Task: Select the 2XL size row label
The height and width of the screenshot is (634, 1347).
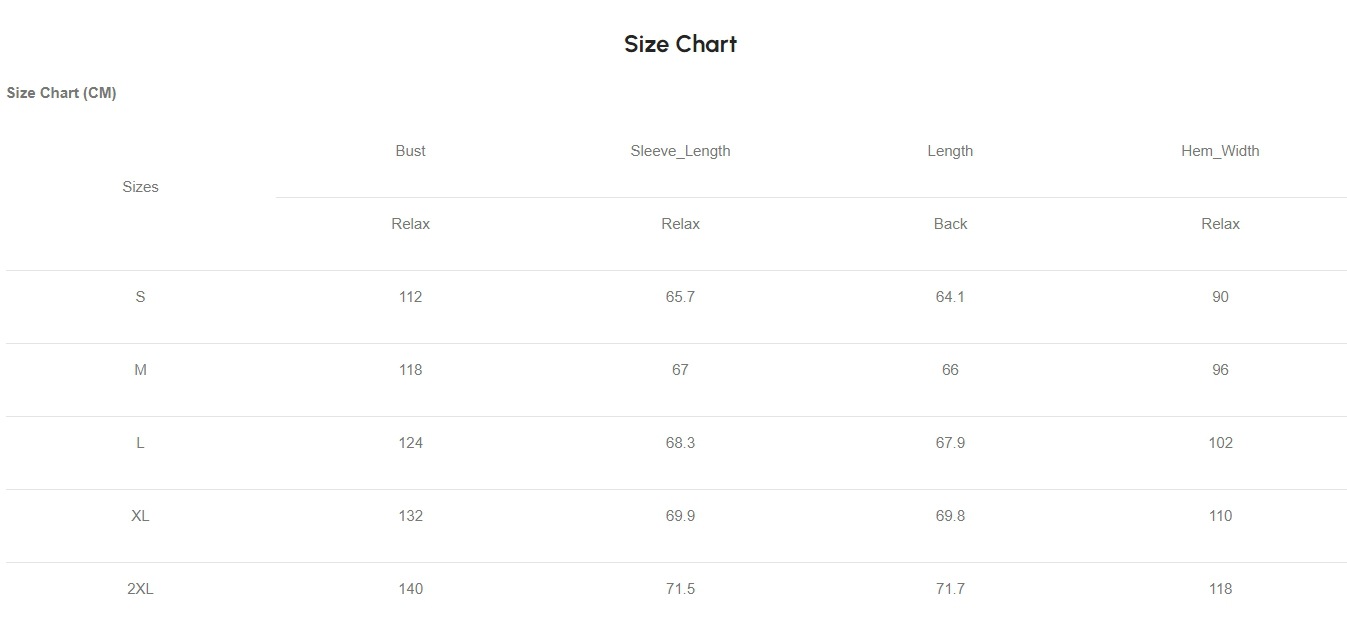Action: [140, 589]
